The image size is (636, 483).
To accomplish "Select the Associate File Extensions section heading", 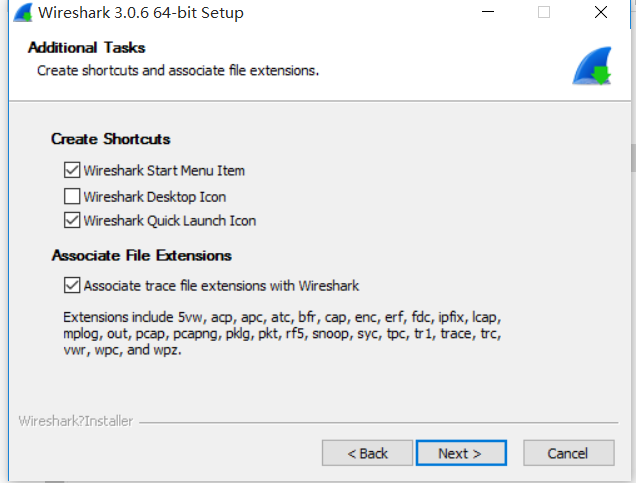I will click(x=141, y=255).
